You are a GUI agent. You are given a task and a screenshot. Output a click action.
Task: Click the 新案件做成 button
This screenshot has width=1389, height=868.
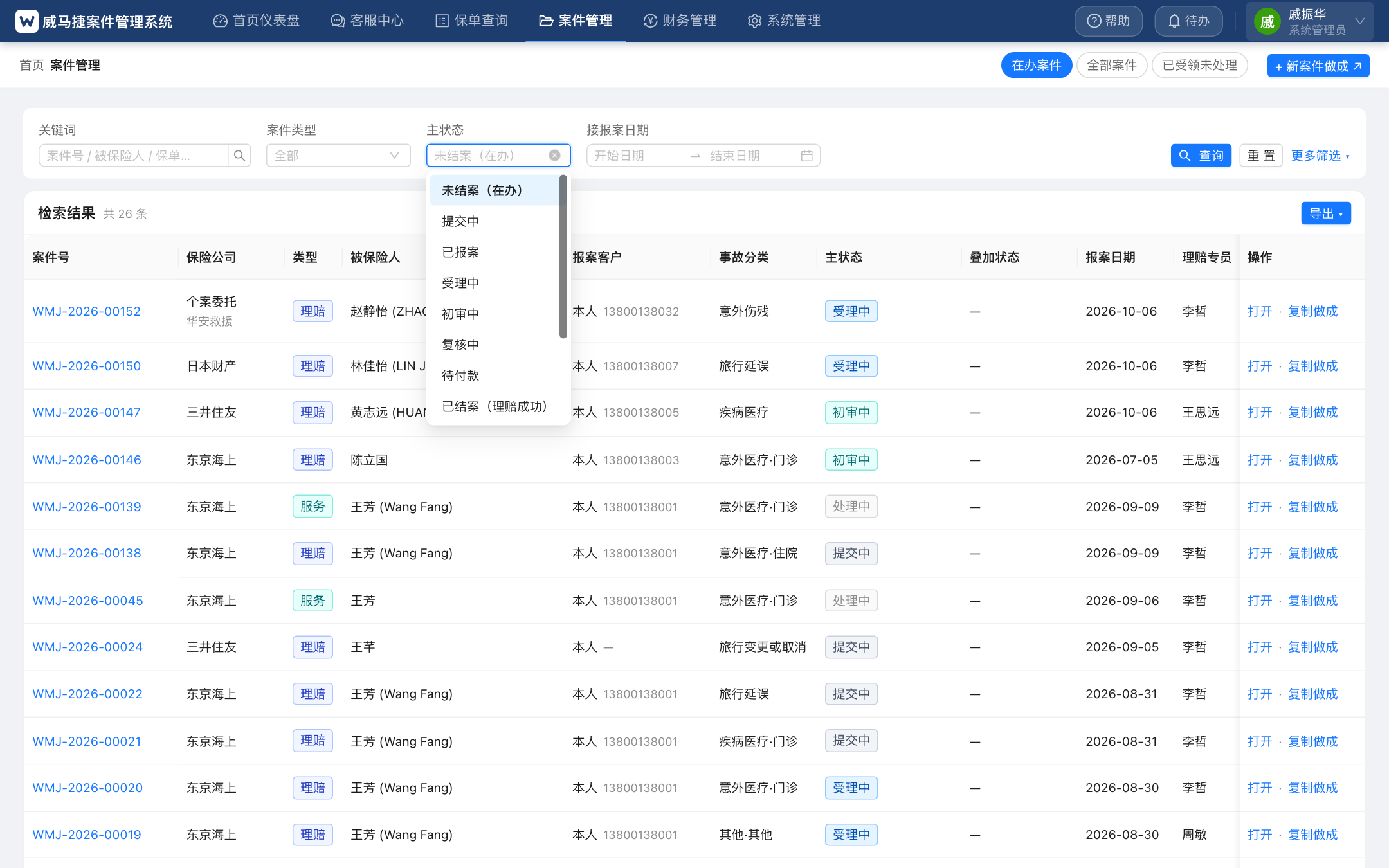[1318, 66]
